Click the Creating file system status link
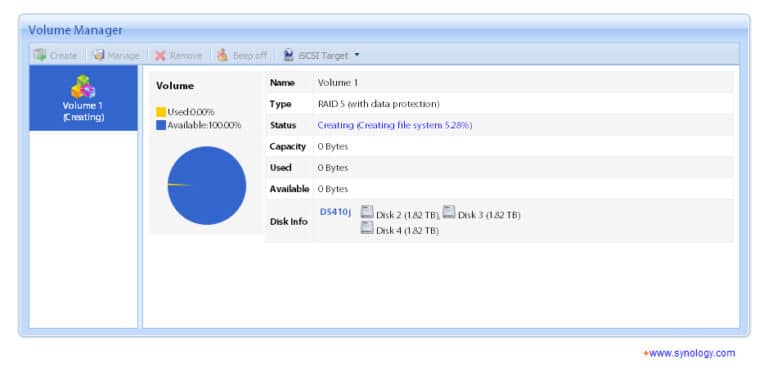 coord(394,125)
